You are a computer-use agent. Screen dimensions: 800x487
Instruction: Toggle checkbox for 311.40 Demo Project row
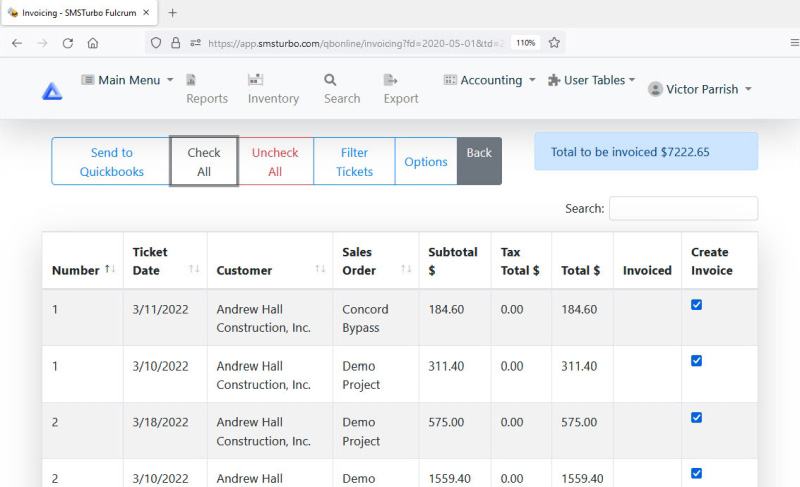point(696,361)
